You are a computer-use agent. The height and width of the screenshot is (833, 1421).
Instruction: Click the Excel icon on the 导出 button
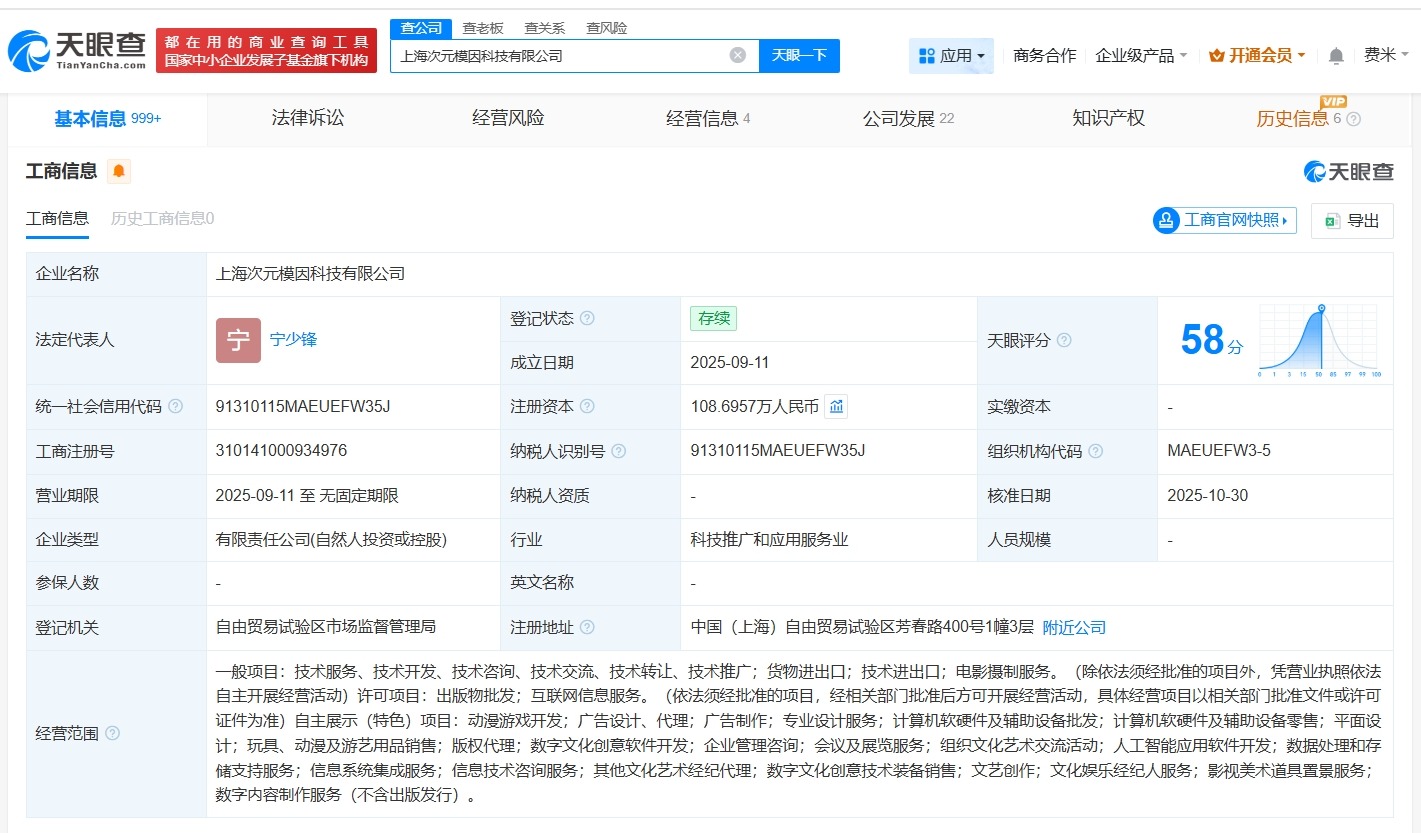click(1331, 220)
